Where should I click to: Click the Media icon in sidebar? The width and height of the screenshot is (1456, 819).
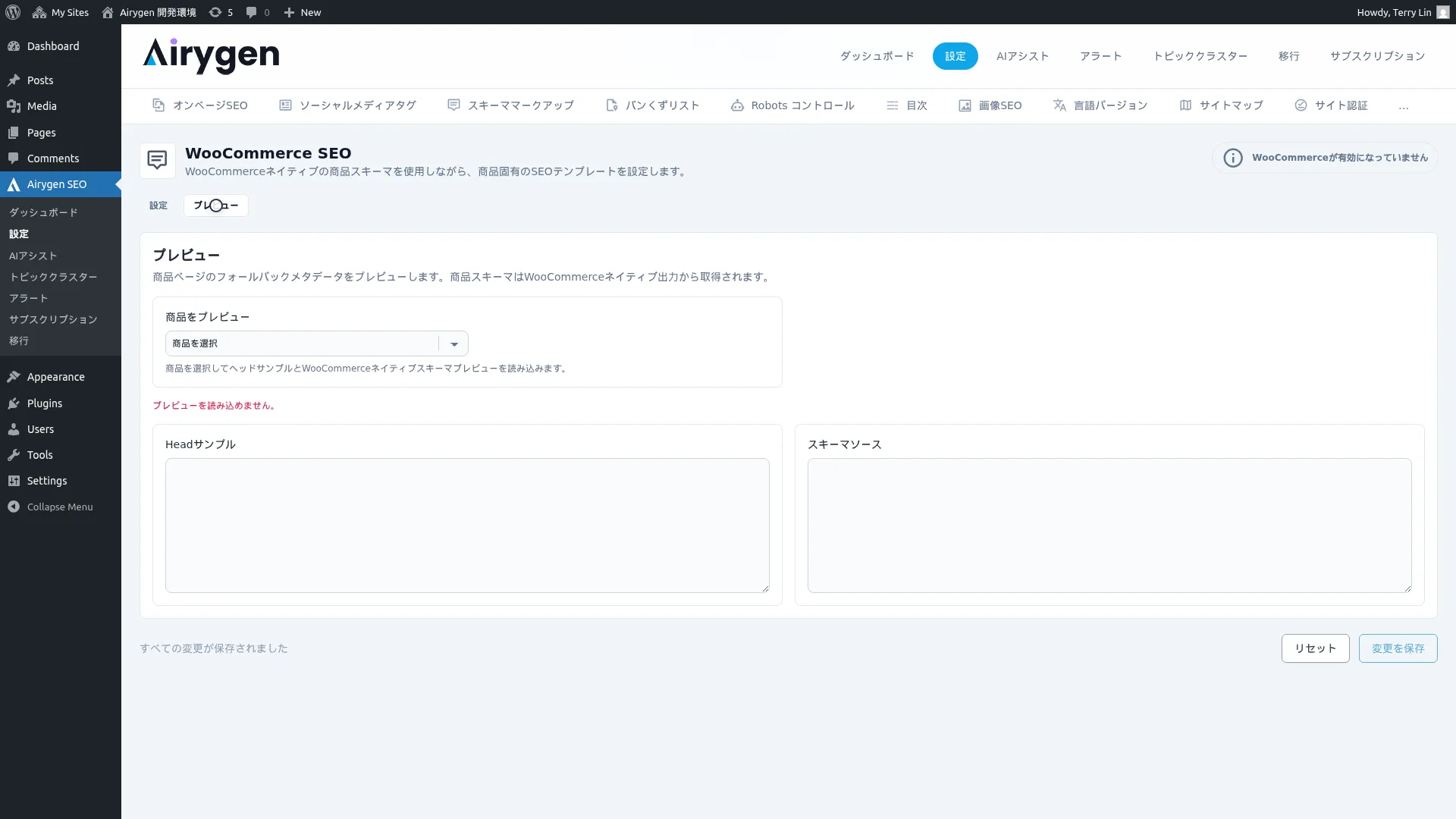pyautogui.click(x=14, y=106)
